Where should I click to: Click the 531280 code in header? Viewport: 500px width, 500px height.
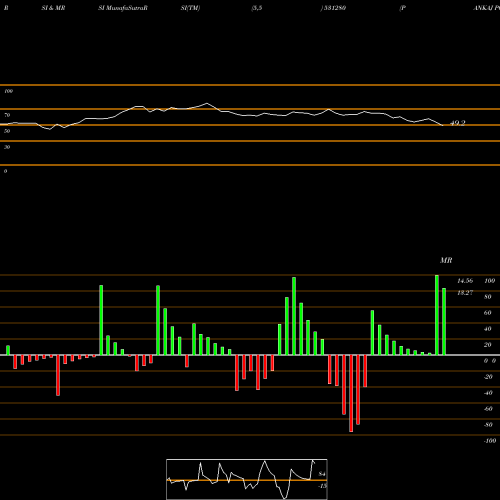[335, 8]
